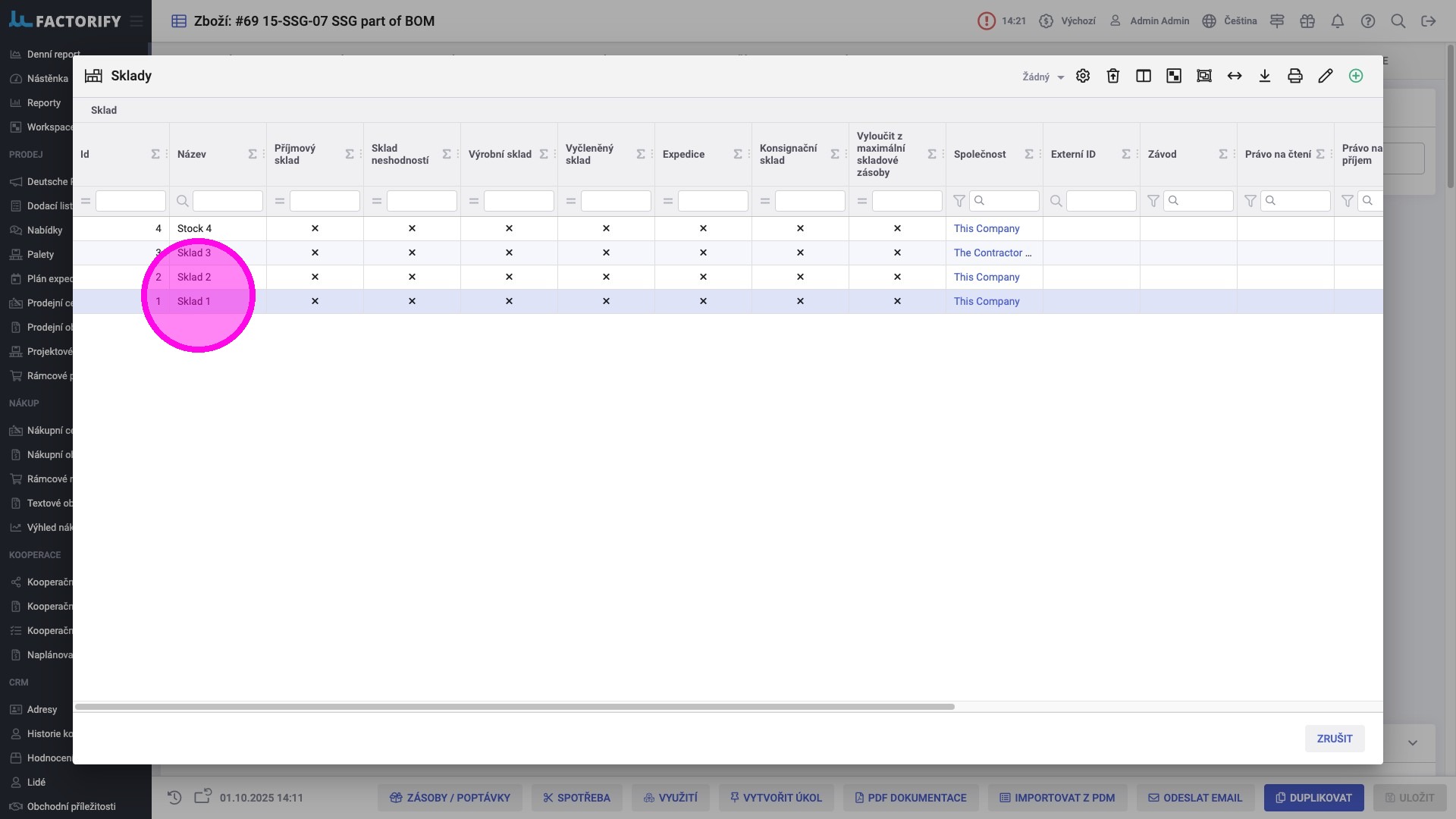This screenshot has width=1456, height=819.
Task: Open Reporty in the left sidebar
Action: point(43,103)
